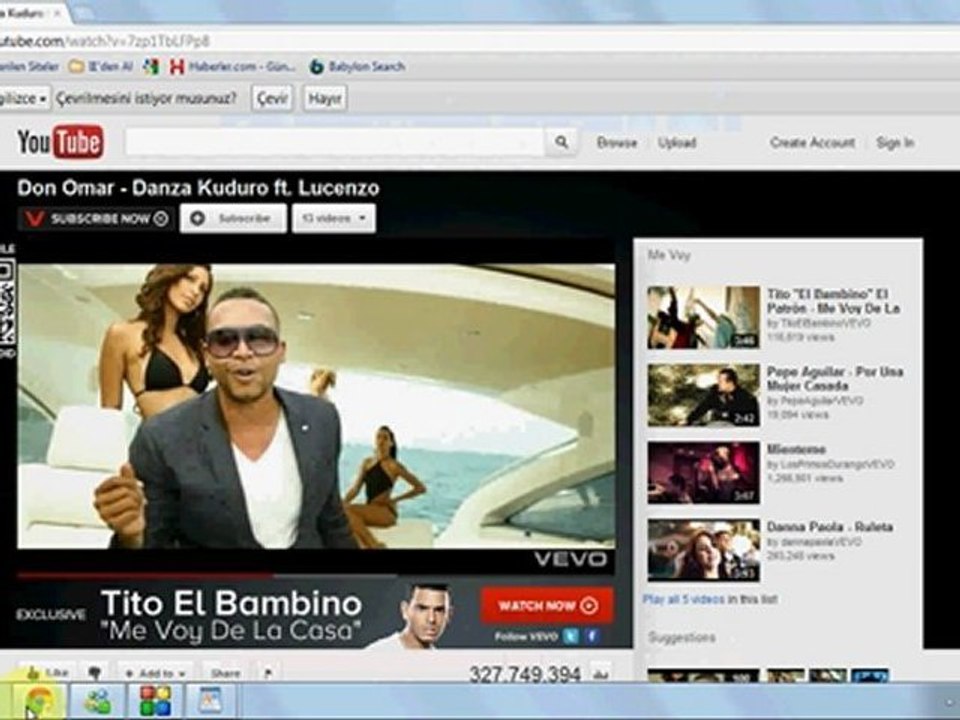This screenshot has width=960, height=720.
Task: Click the Messenger taskbar icon
Action: (98, 702)
